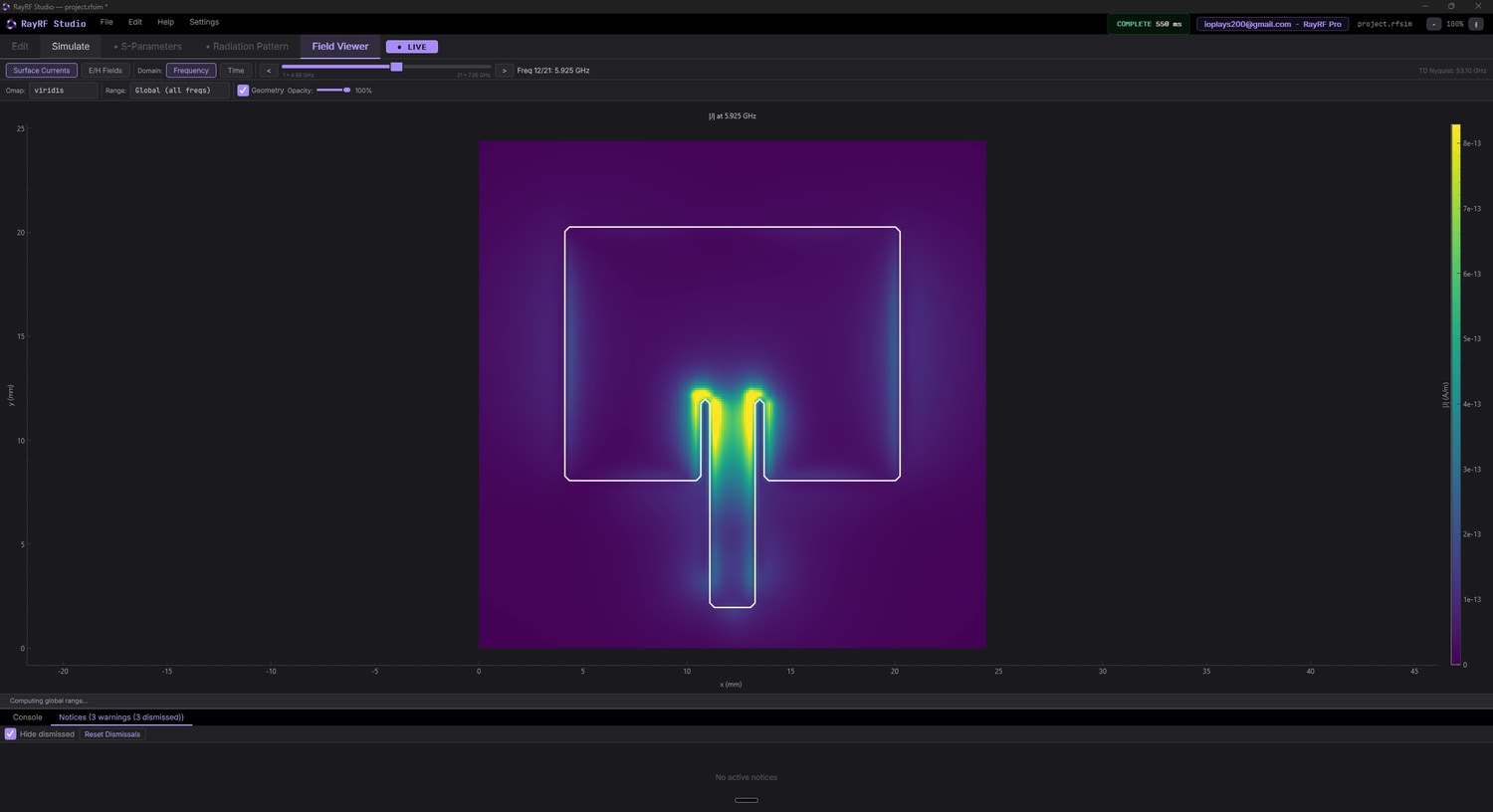The width and height of the screenshot is (1493, 812).
Task: Switch to the Simulate tab
Action: point(71,47)
